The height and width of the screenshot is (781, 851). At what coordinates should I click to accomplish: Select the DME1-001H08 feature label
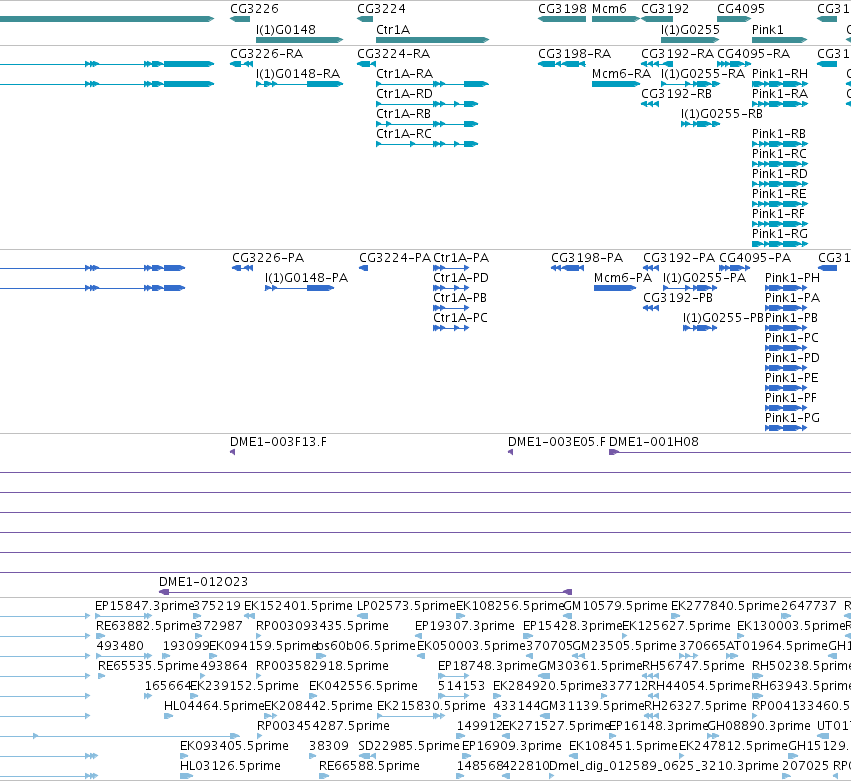[x=654, y=442]
